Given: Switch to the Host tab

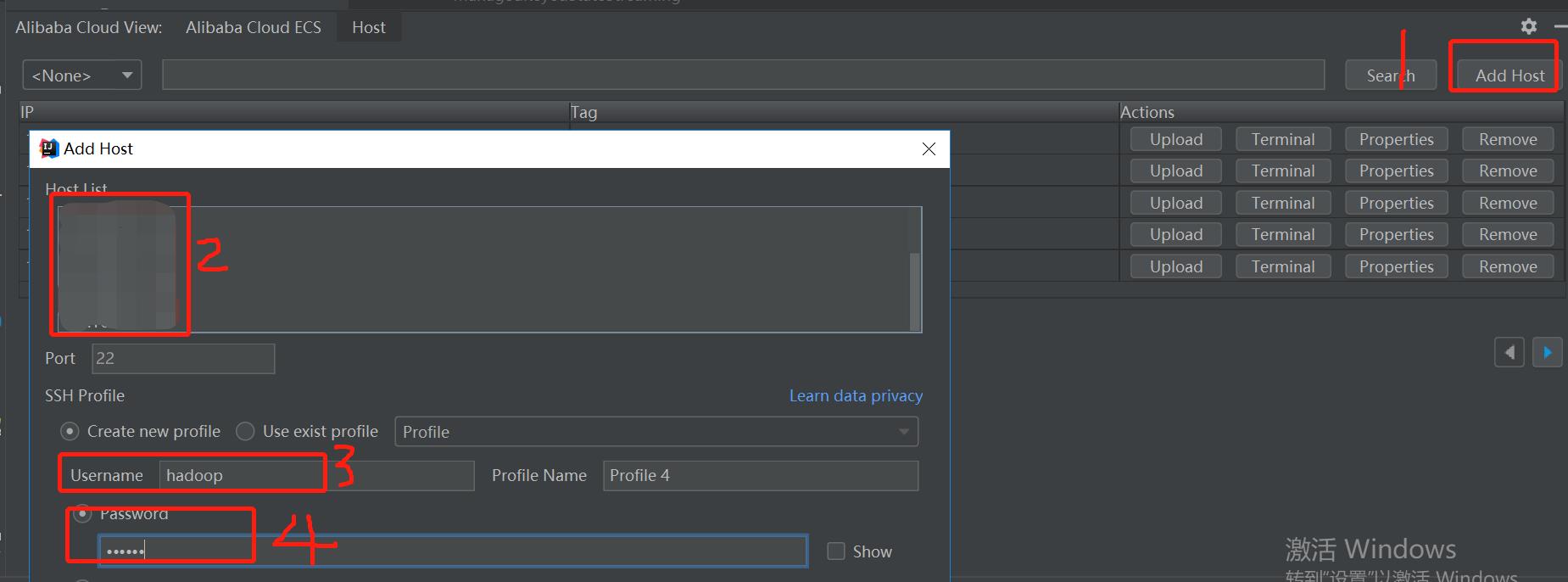Looking at the screenshot, I should [369, 27].
